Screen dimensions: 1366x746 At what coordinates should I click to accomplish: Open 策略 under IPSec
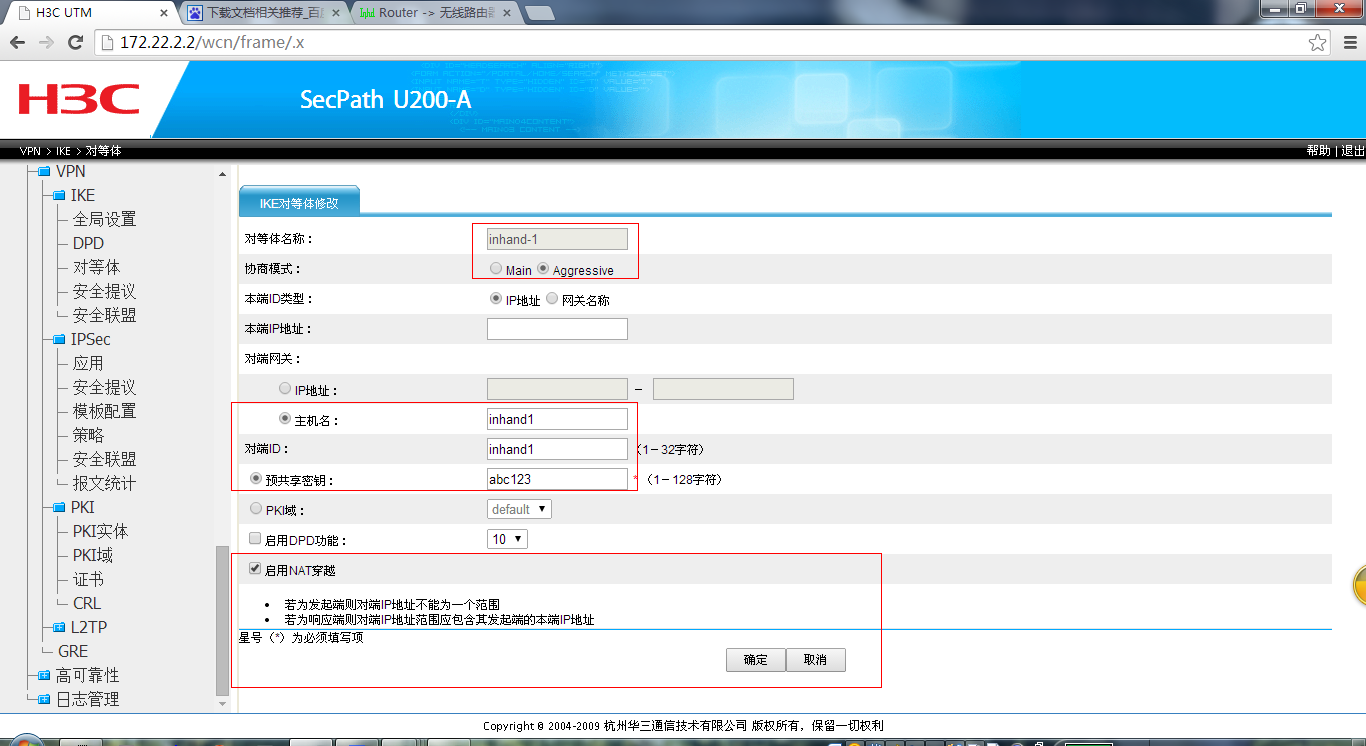pyautogui.click(x=88, y=435)
